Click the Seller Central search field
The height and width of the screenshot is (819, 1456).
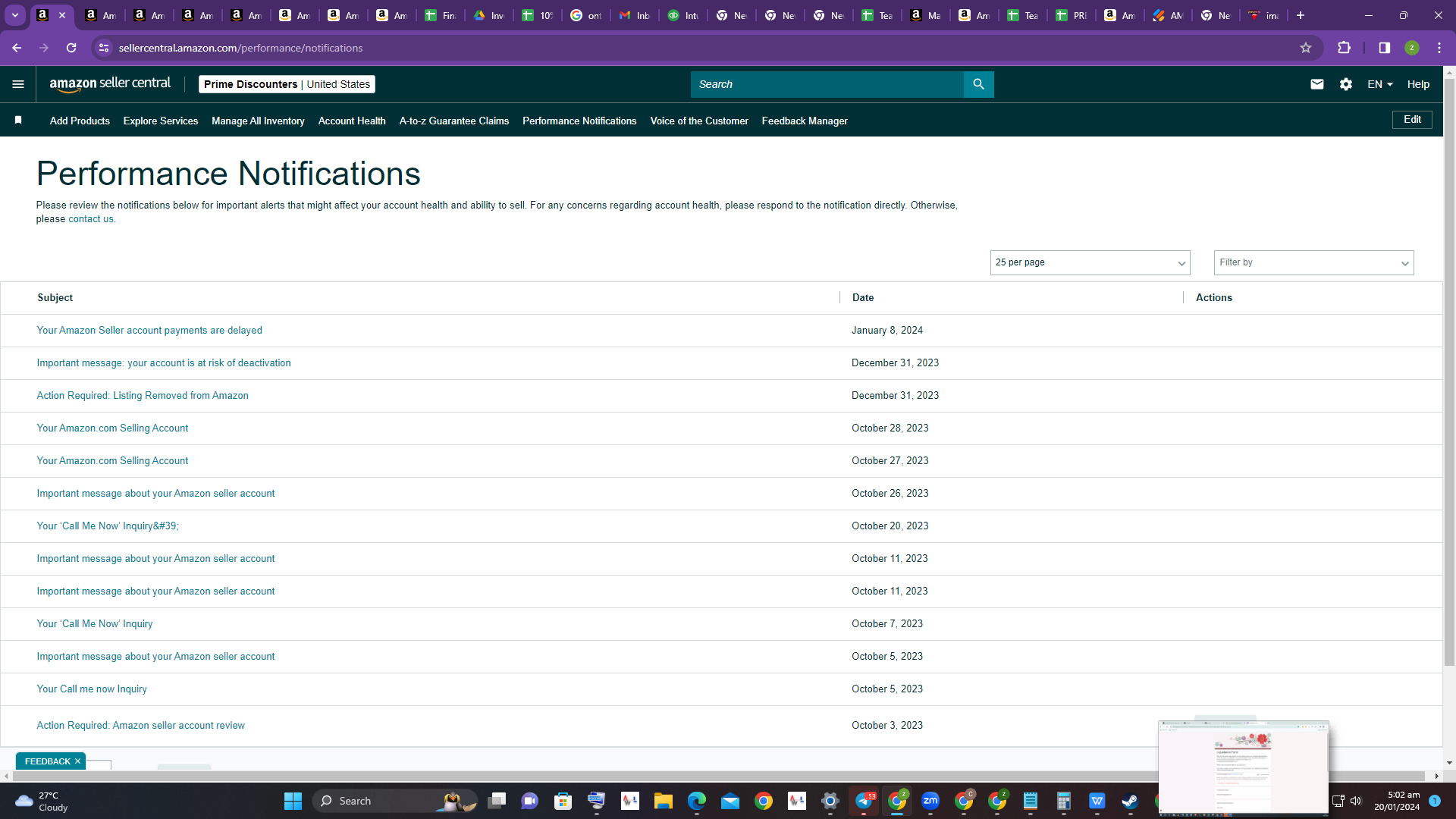tap(827, 84)
